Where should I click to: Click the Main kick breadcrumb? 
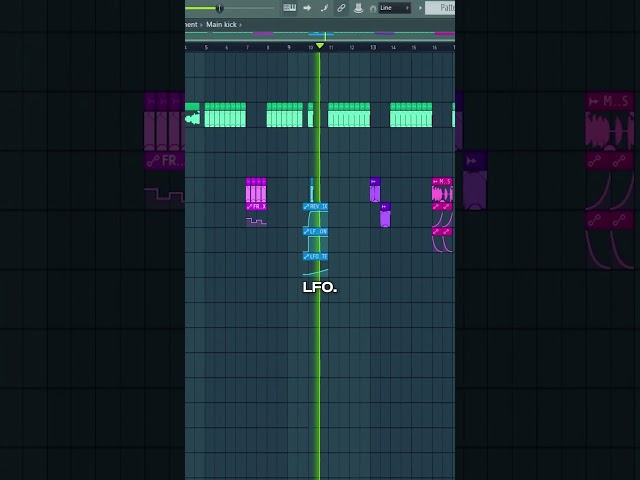pos(221,24)
